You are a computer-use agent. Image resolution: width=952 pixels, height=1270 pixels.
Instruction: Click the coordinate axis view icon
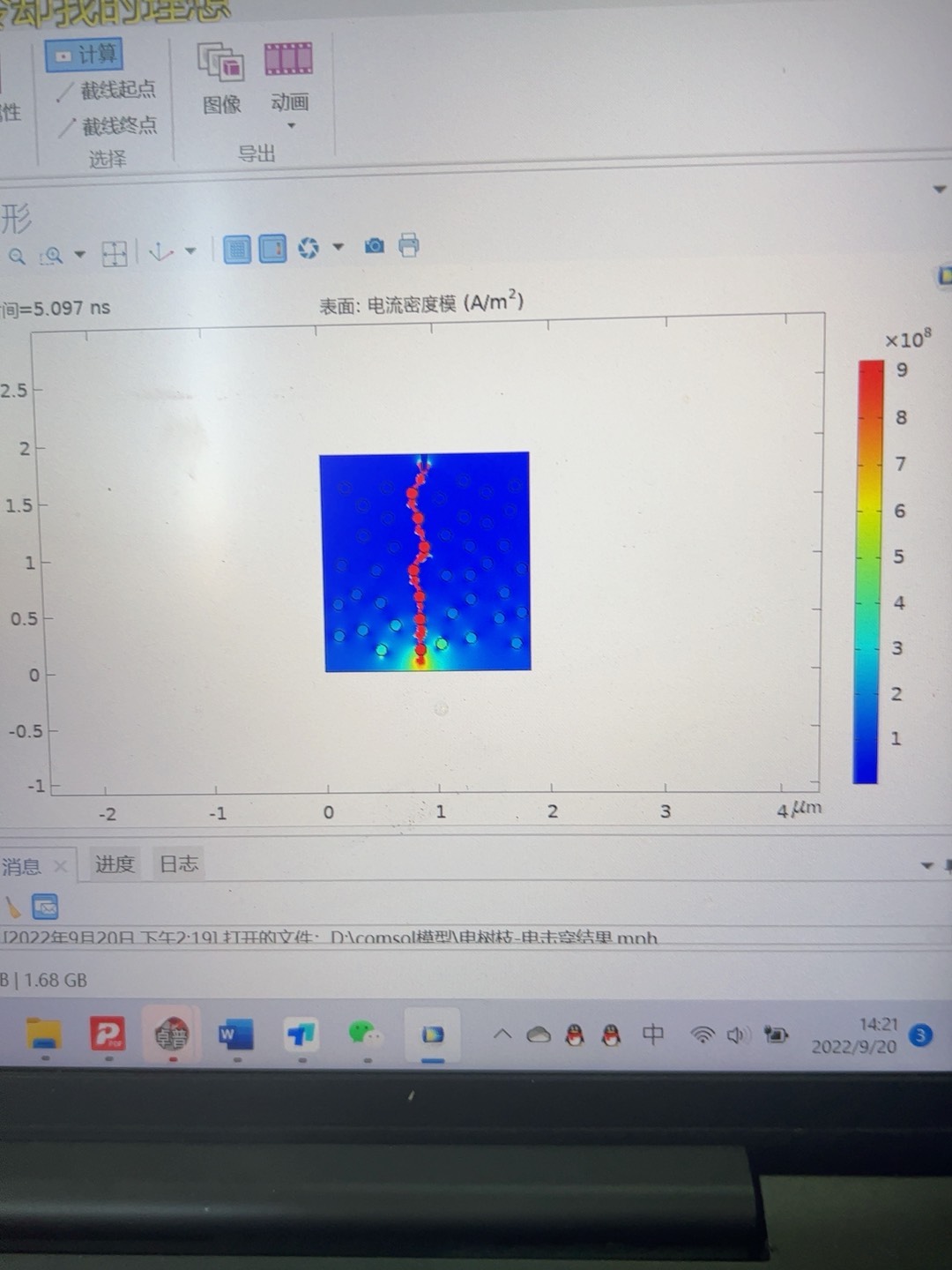coord(161,252)
